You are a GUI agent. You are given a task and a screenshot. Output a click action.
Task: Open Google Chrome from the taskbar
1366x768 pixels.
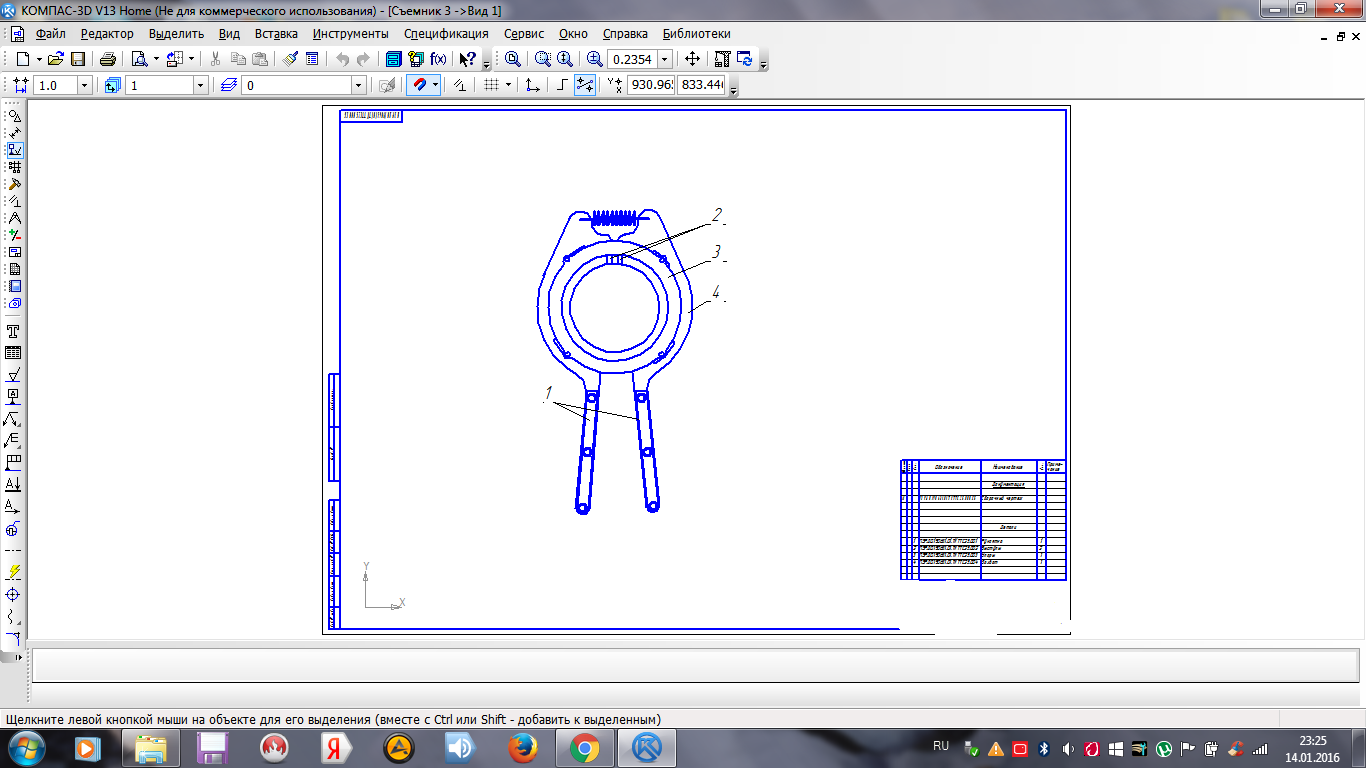point(585,747)
